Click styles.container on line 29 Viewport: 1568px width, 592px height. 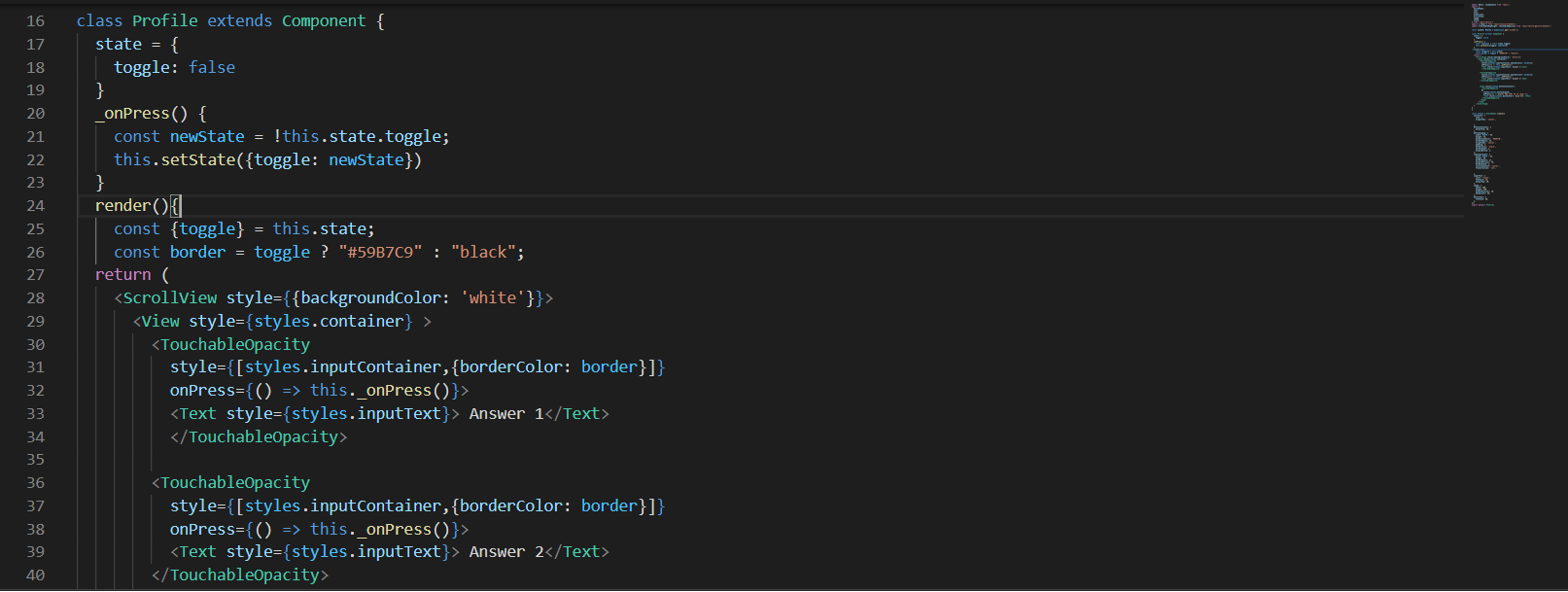[x=329, y=321]
